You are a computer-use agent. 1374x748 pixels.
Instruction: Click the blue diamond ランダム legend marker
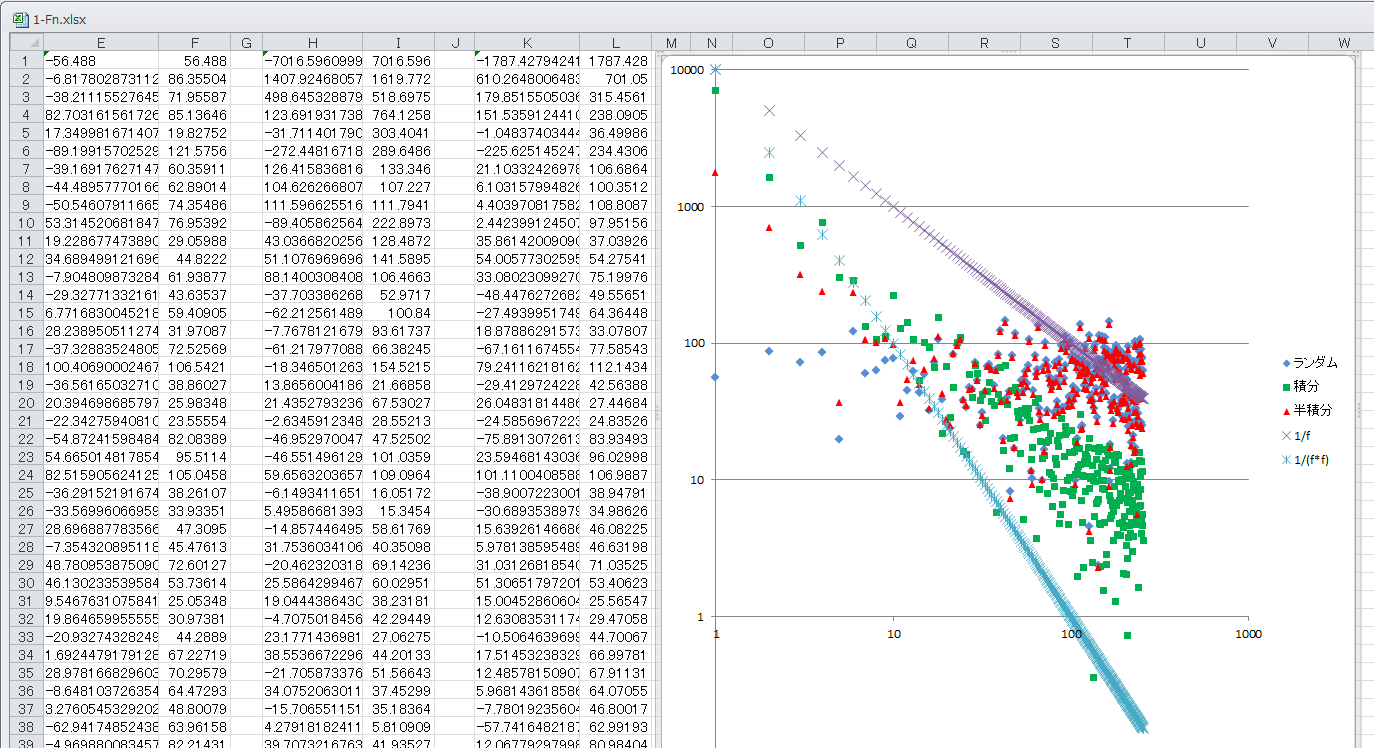pyautogui.click(x=1286, y=363)
